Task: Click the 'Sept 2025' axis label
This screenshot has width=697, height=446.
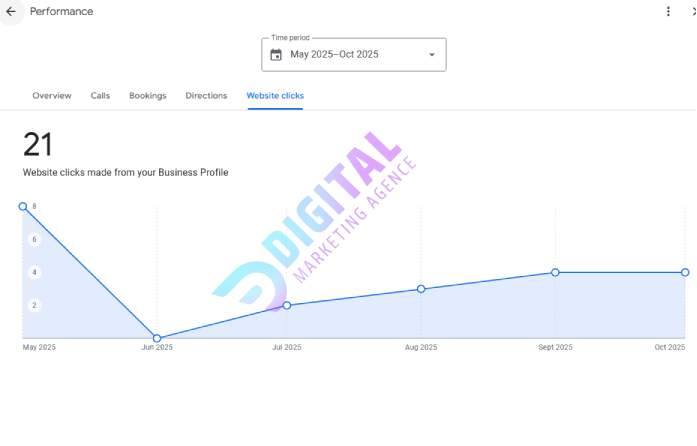Action: point(555,347)
